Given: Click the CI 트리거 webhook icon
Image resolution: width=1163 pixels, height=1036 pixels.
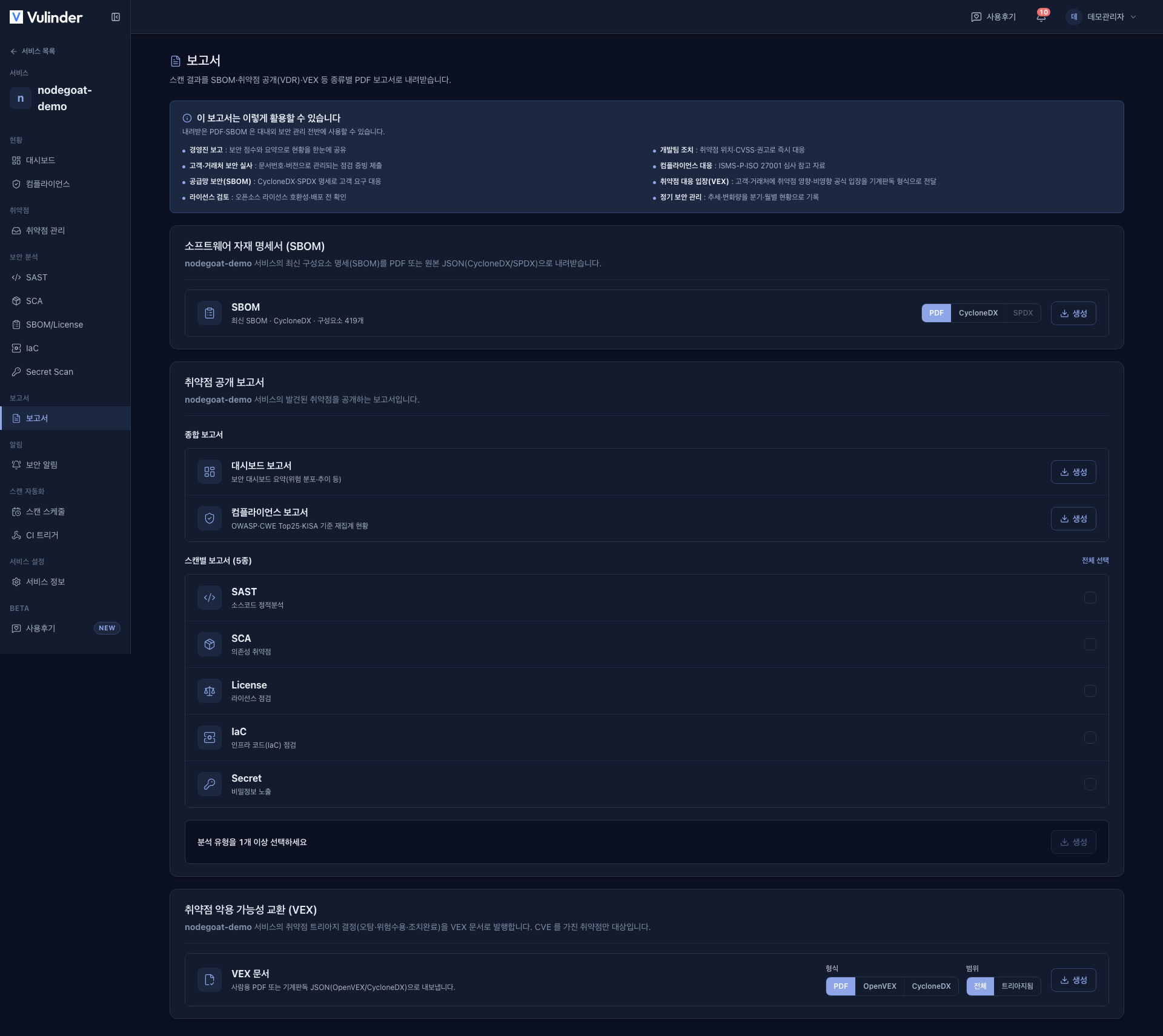Looking at the screenshot, I should point(16,535).
